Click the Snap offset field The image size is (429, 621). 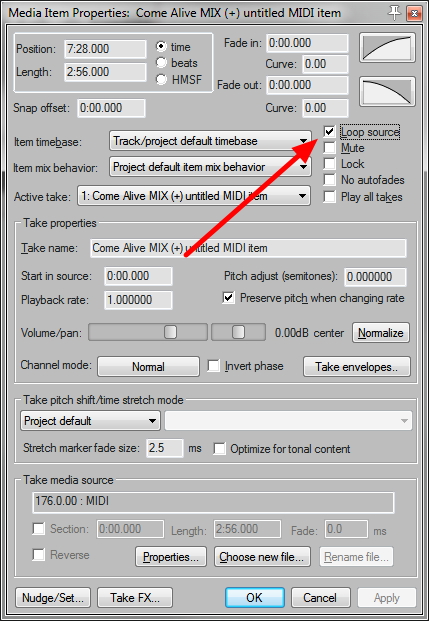coord(111,108)
